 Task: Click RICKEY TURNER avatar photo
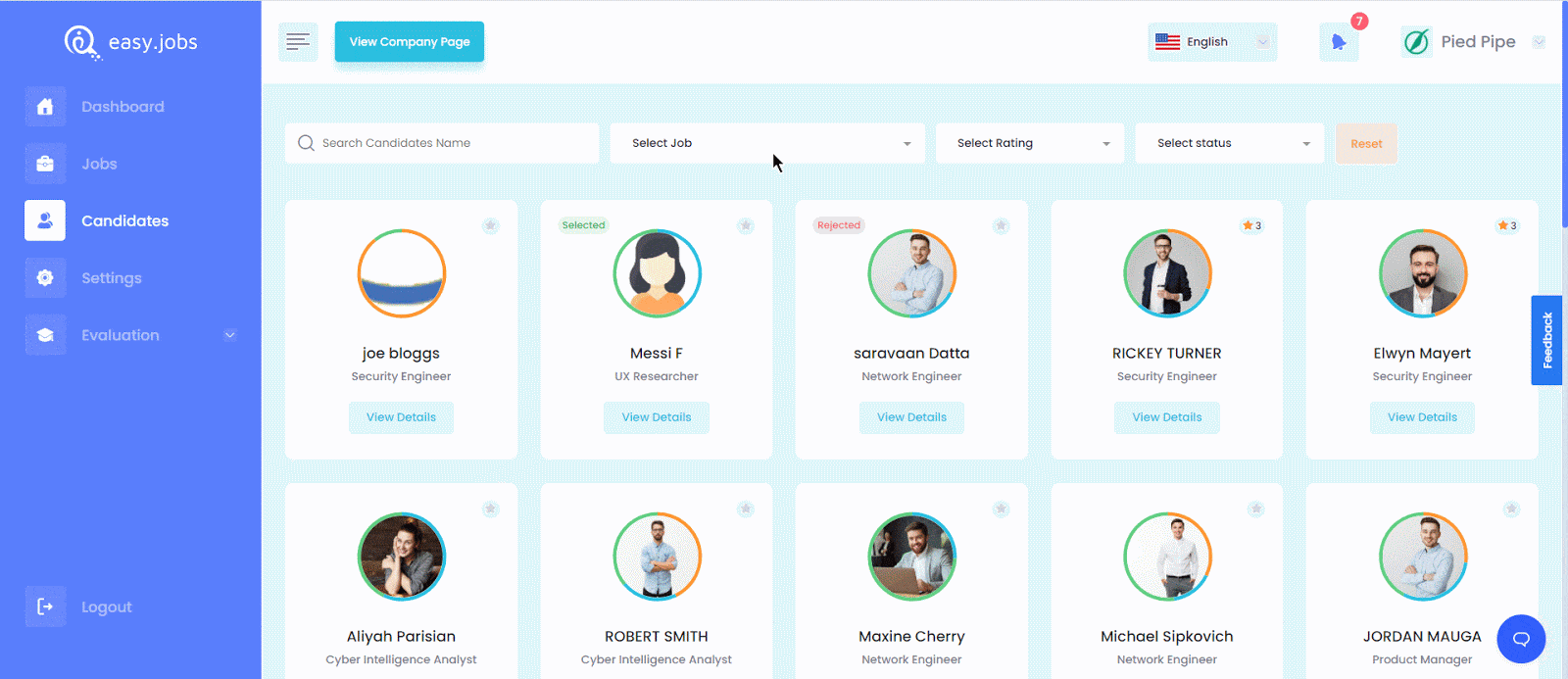click(1167, 273)
